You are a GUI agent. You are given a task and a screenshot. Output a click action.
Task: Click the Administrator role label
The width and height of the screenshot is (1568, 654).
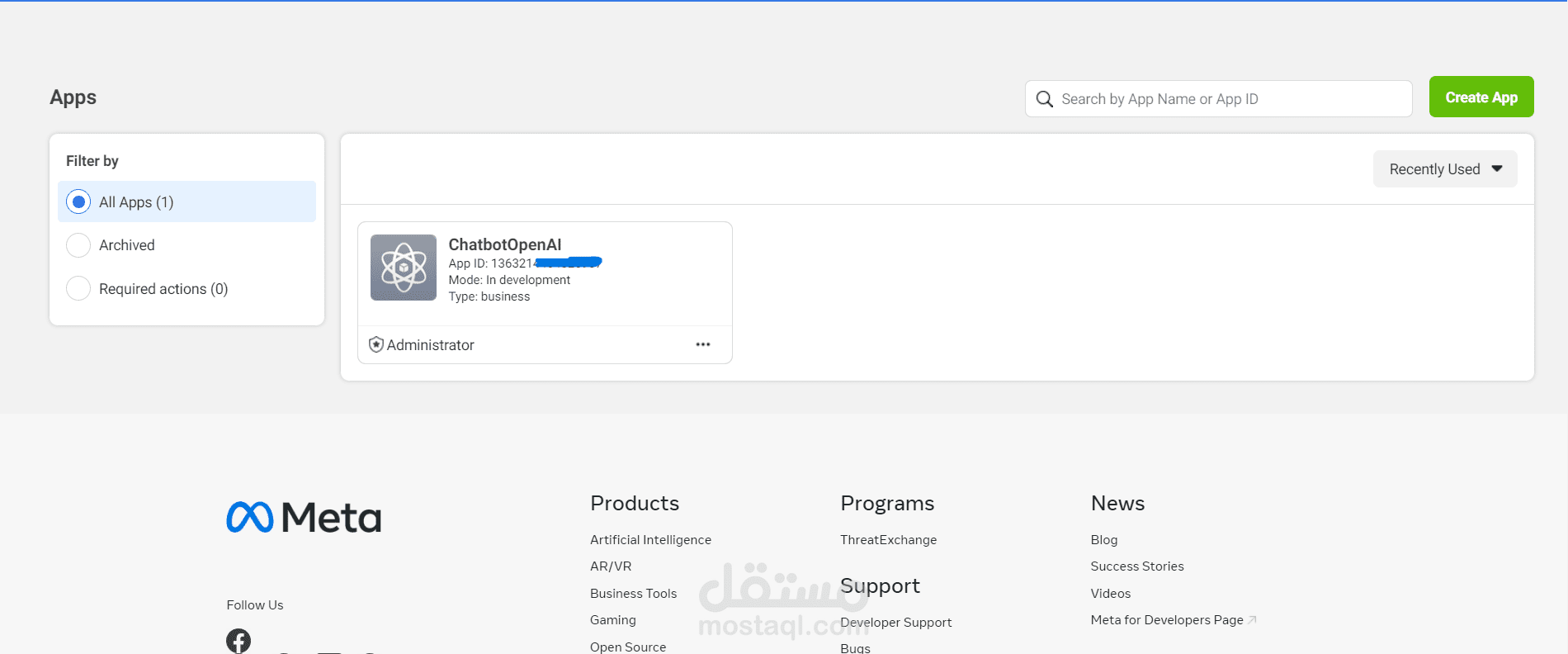tap(430, 345)
